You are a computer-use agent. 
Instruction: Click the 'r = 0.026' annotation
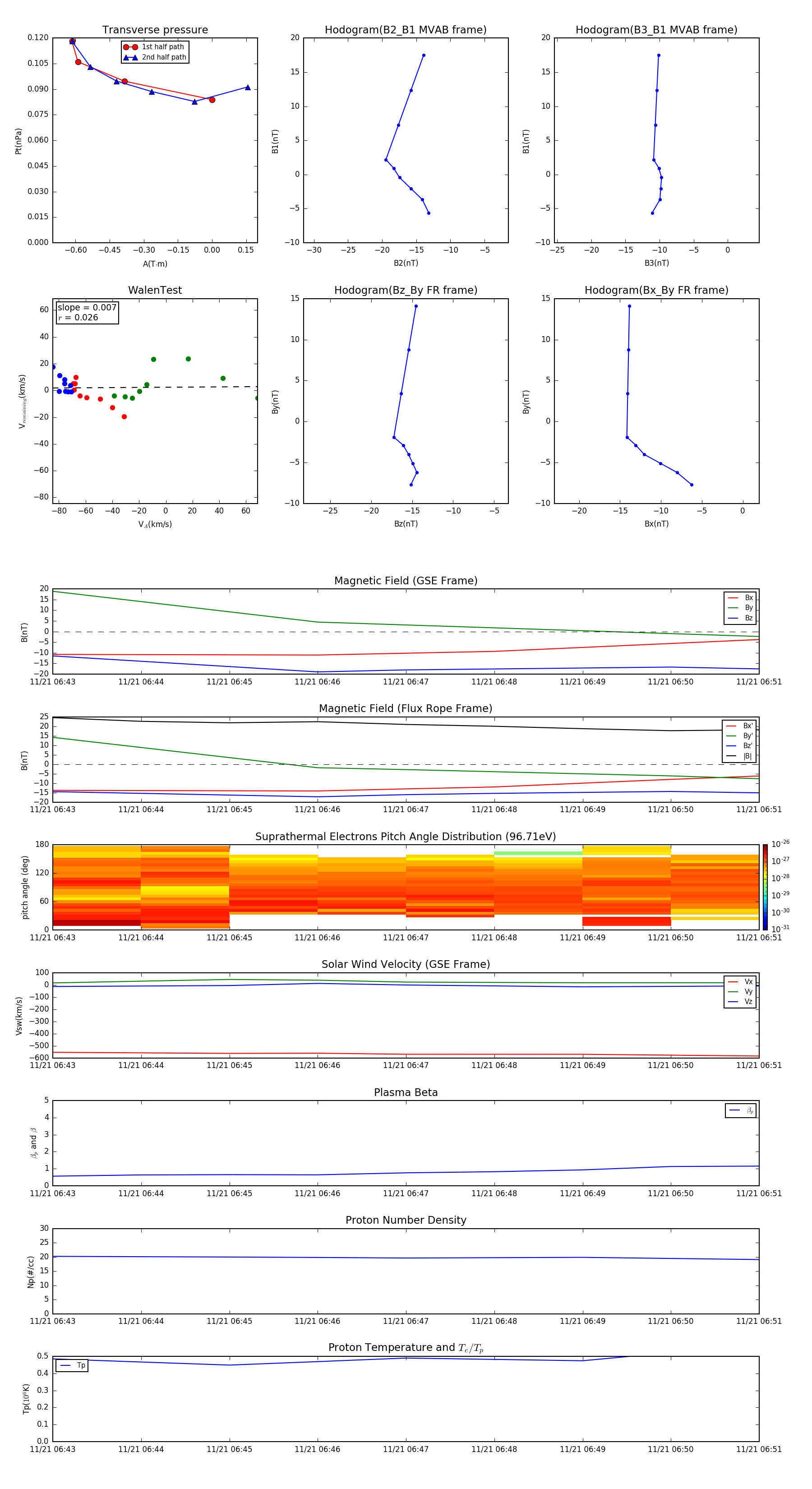point(78,317)
